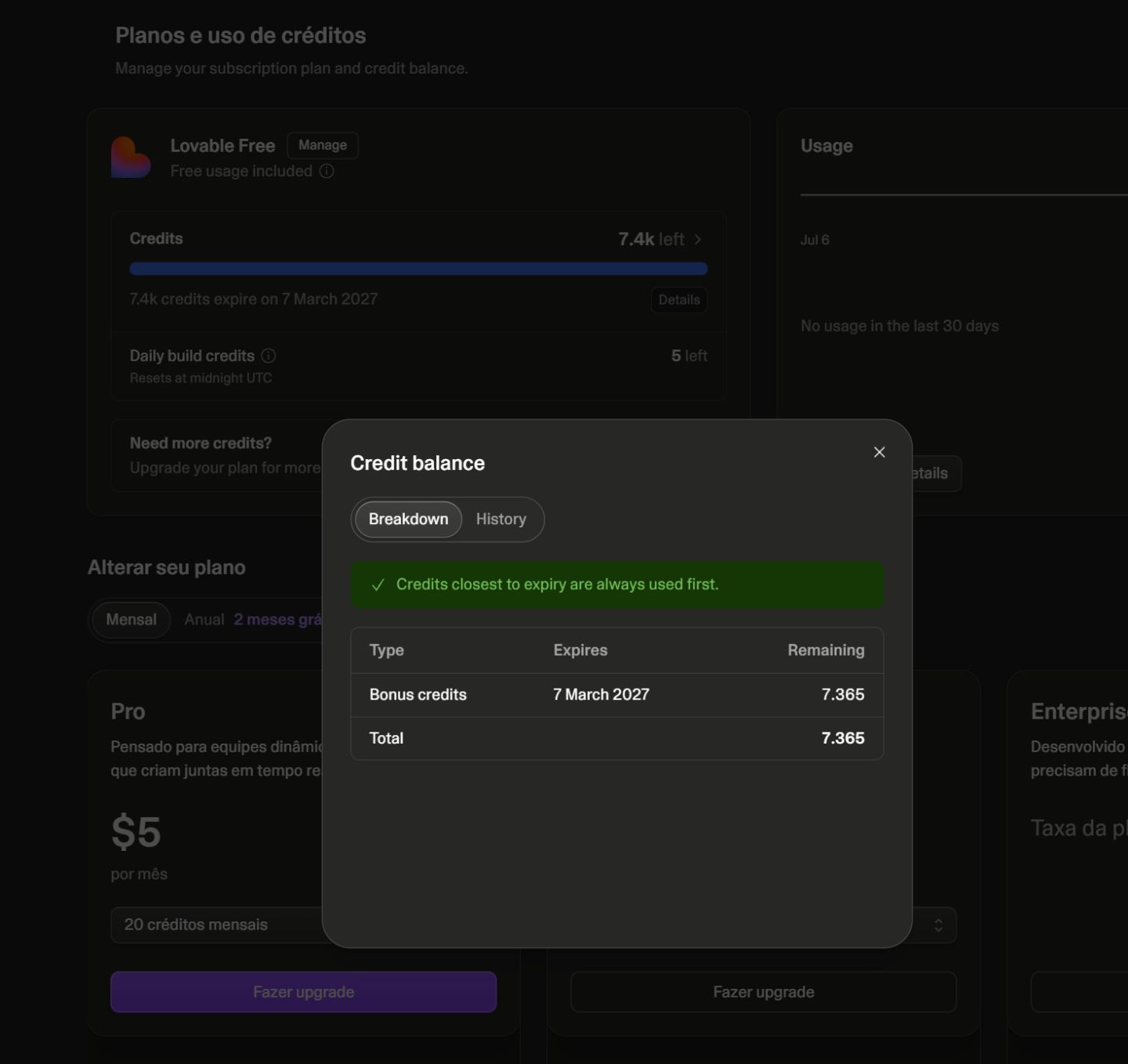The width and height of the screenshot is (1128, 1064).
Task: Switch to the History tab
Action: (x=501, y=519)
